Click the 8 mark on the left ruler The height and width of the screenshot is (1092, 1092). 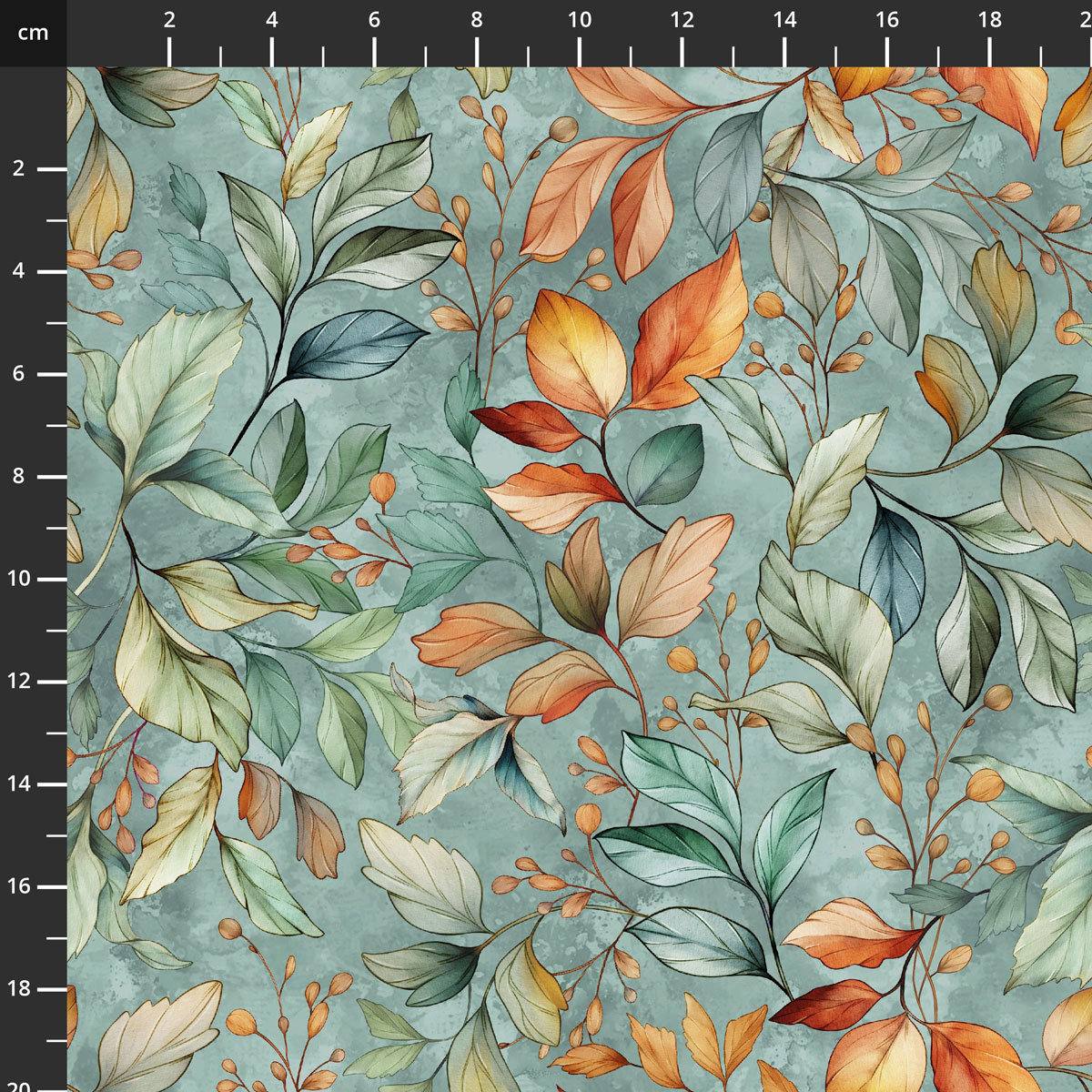click(x=20, y=476)
